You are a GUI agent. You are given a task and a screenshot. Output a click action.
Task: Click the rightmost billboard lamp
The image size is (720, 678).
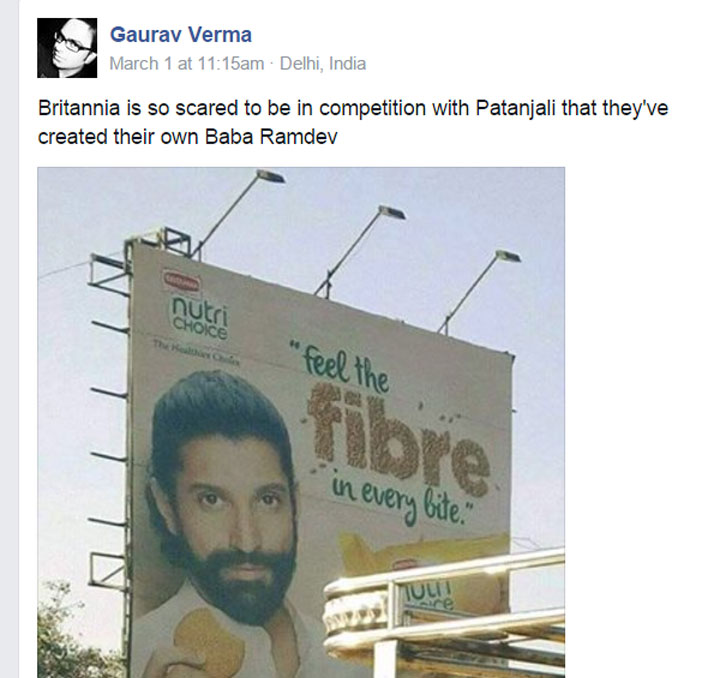click(508, 256)
